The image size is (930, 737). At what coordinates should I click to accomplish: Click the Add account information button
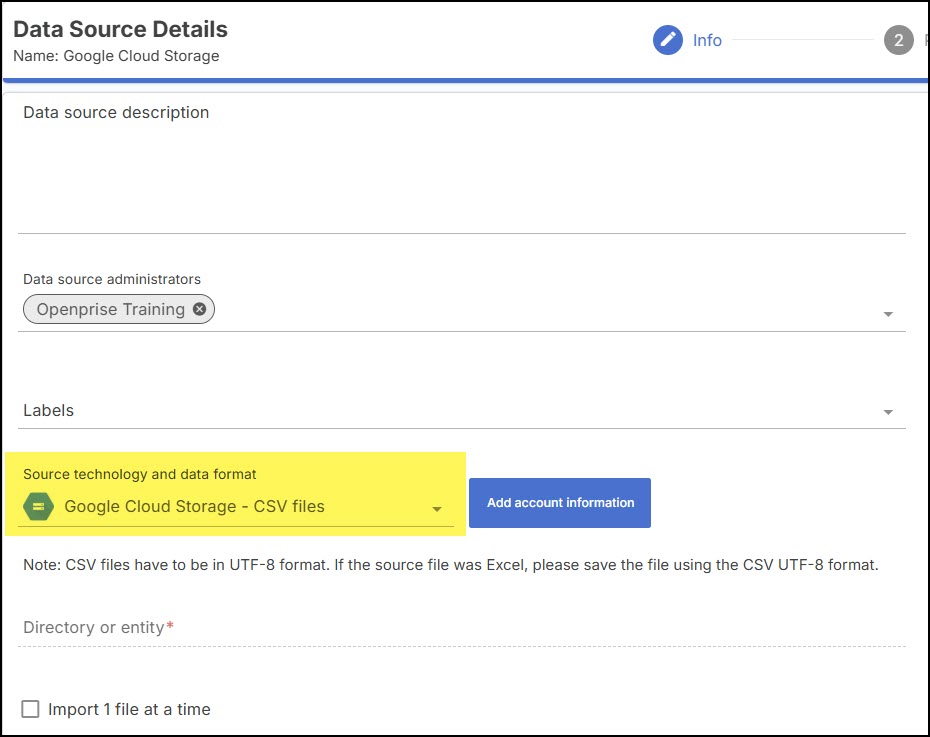(560, 503)
